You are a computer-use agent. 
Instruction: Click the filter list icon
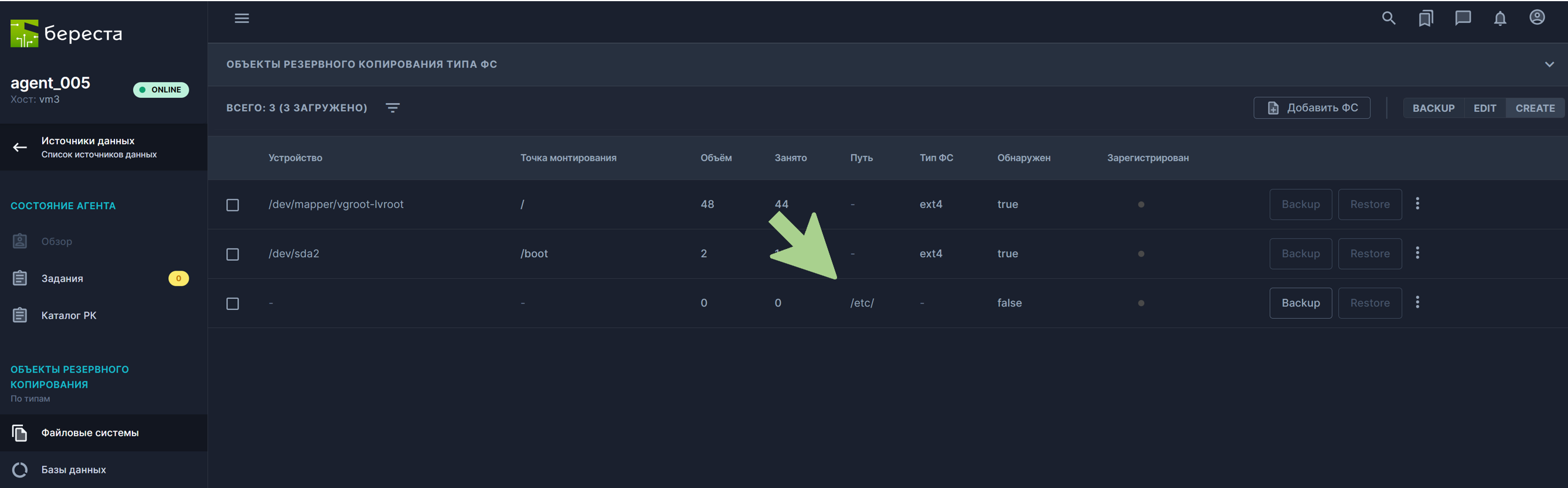[x=393, y=108]
